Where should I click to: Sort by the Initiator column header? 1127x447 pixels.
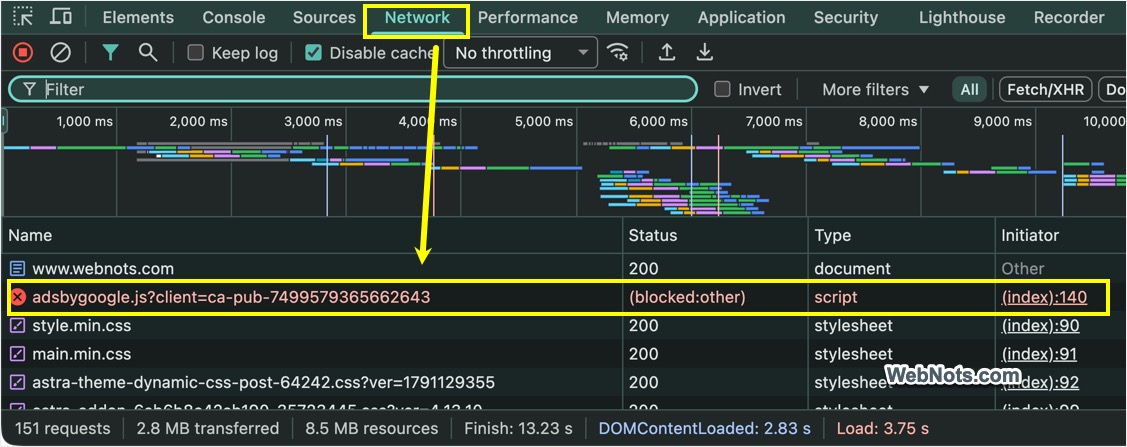(1061, 235)
